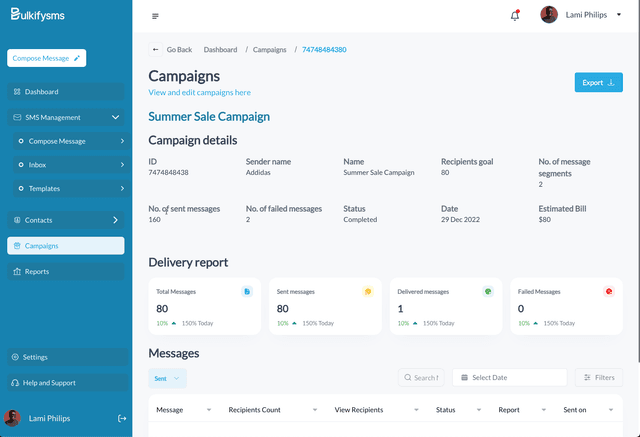Sort by Recipients Count column arrow
Screen dimensions: 640x437
pos(315,410)
